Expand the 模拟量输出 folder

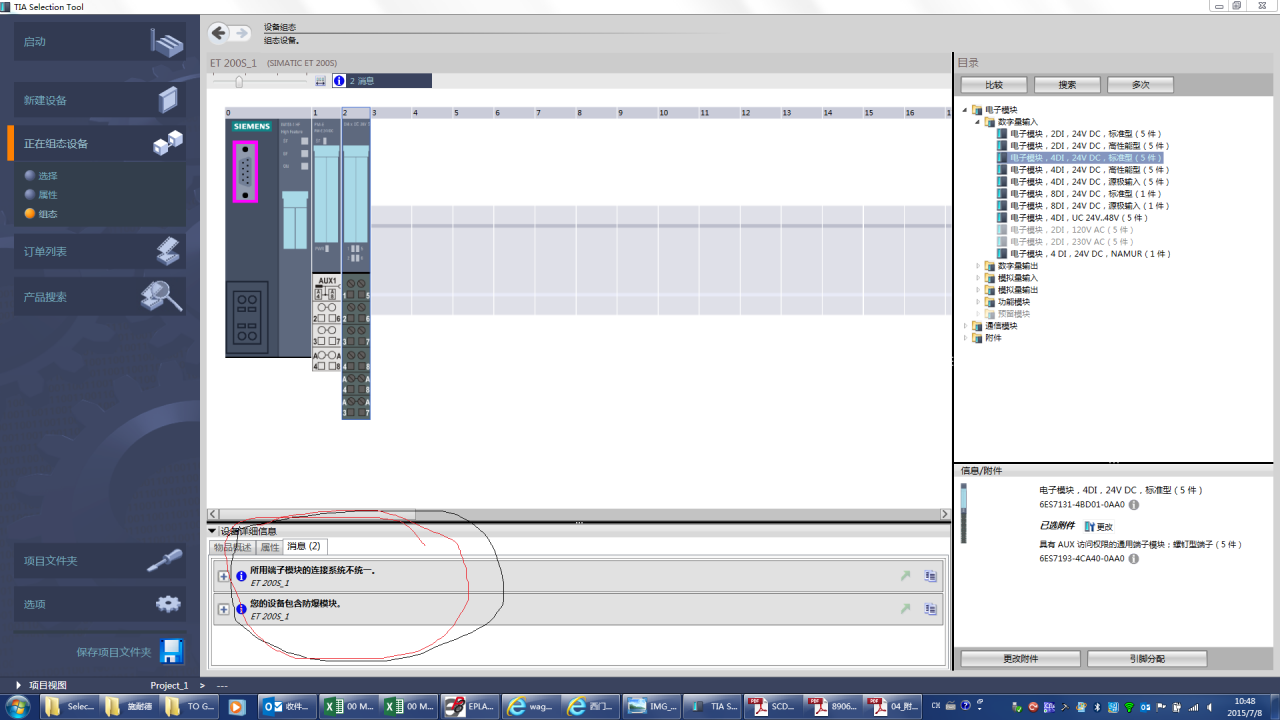[978, 290]
